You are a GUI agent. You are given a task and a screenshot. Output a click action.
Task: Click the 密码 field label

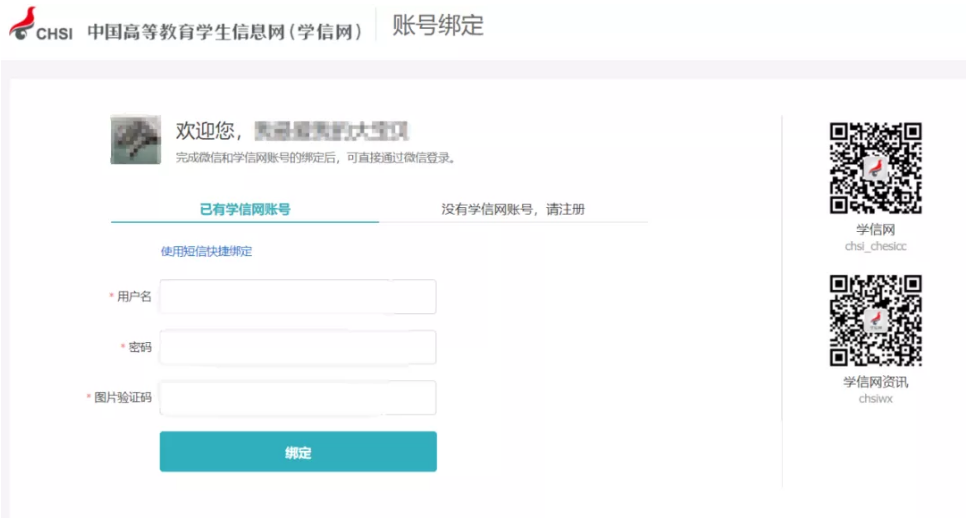point(139,347)
